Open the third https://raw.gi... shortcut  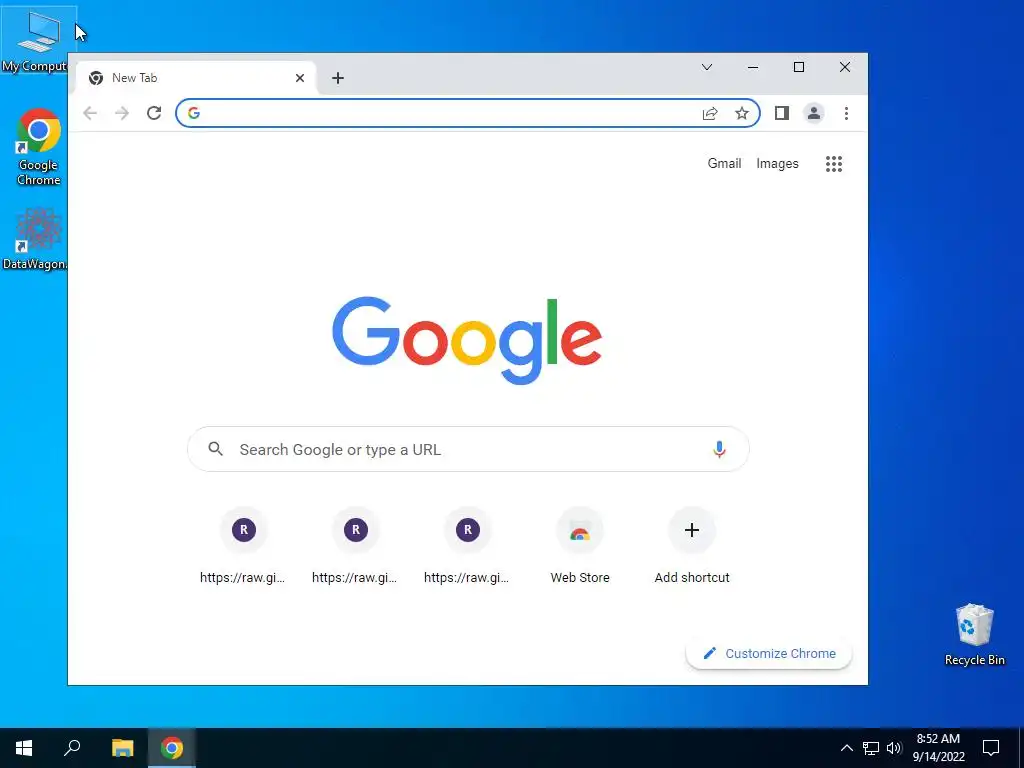(x=468, y=545)
